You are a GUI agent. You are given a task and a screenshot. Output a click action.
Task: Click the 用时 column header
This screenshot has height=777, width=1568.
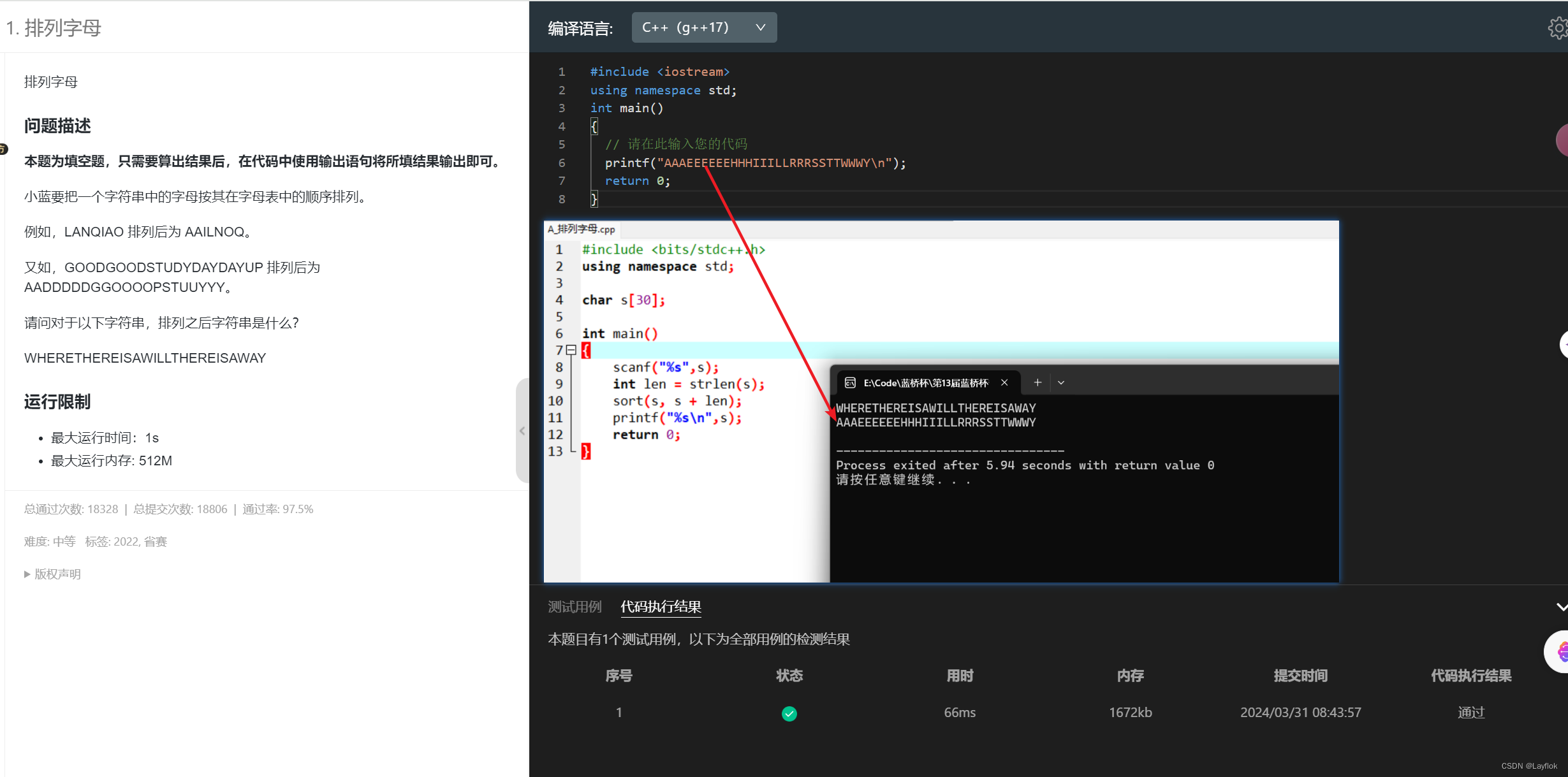click(960, 676)
